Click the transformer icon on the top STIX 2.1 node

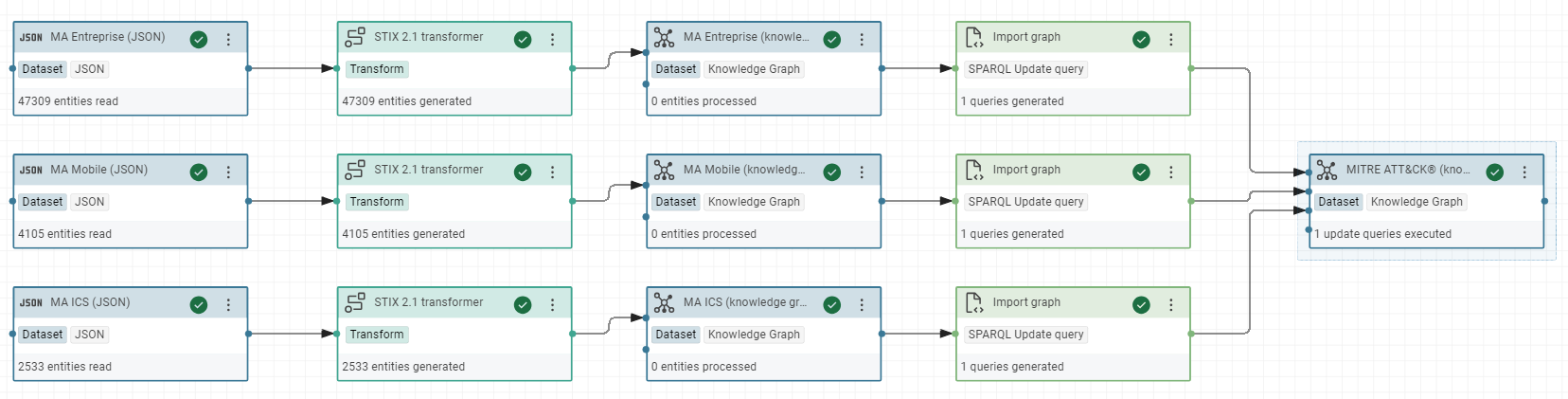(355, 38)
